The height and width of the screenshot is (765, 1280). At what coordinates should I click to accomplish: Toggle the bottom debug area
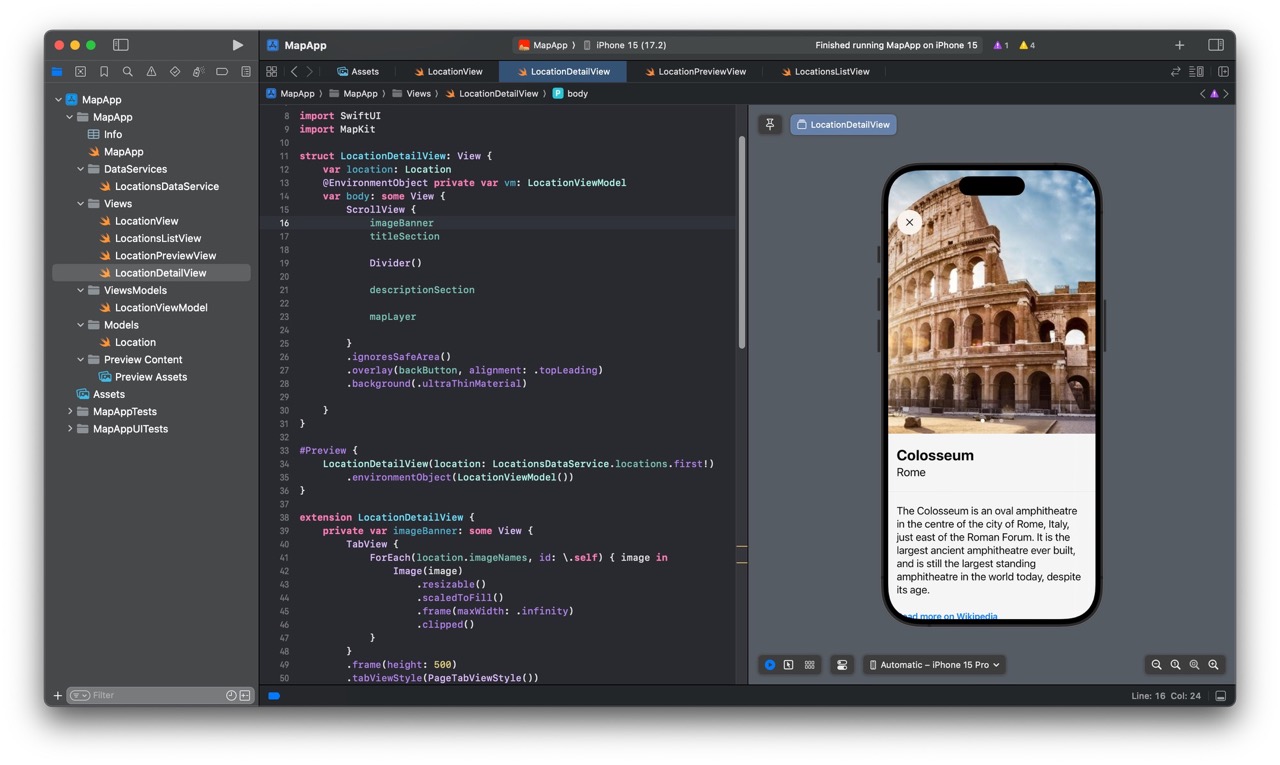pyautogui.click(x=1221, y=696)
